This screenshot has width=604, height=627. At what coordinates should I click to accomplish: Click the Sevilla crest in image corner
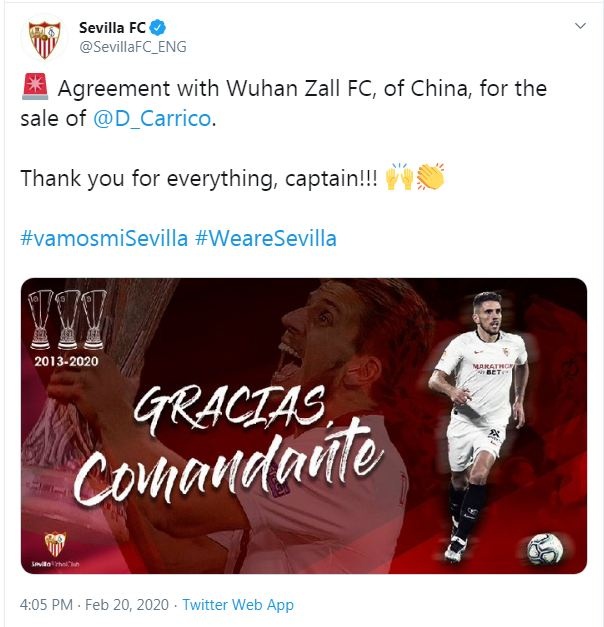(55, 544)
